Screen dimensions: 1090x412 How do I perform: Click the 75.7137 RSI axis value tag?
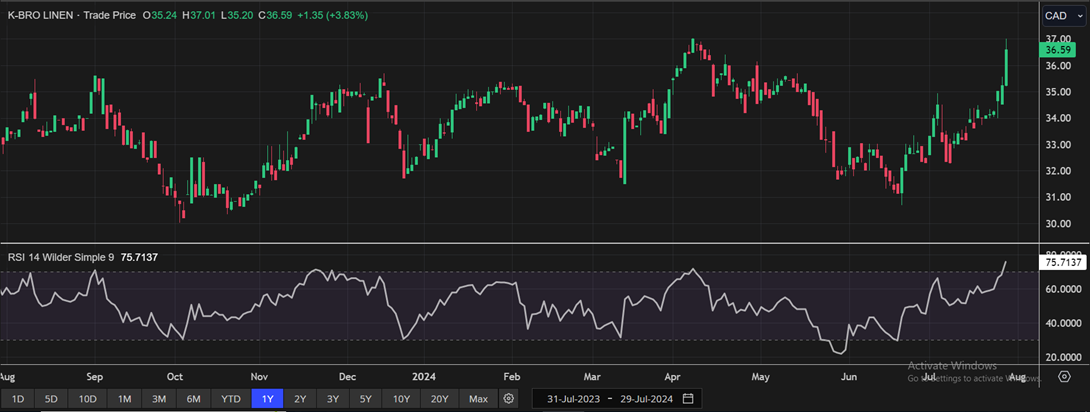[x=1061, y=263]
